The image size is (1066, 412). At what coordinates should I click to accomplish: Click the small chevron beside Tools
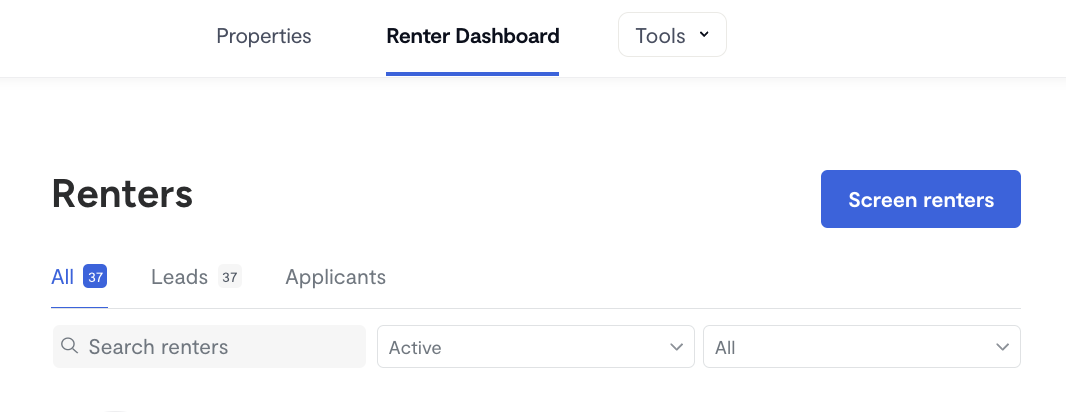pos(704,34)
